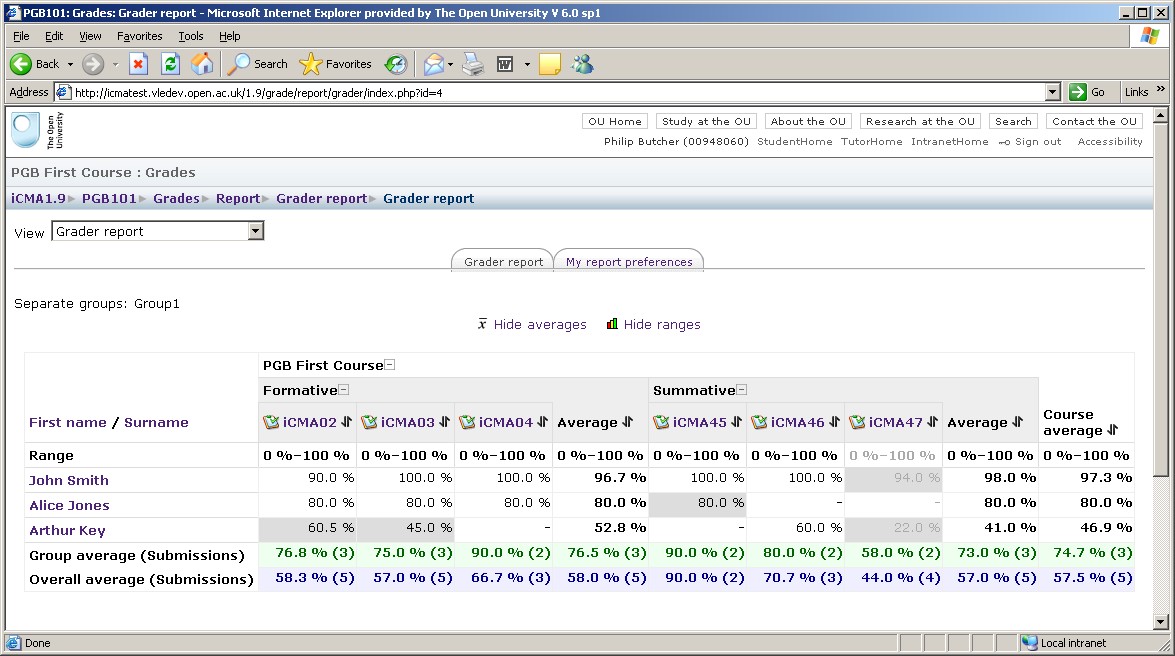
Task: Collapse the PGB First Course category
Action: click(390, 365)
